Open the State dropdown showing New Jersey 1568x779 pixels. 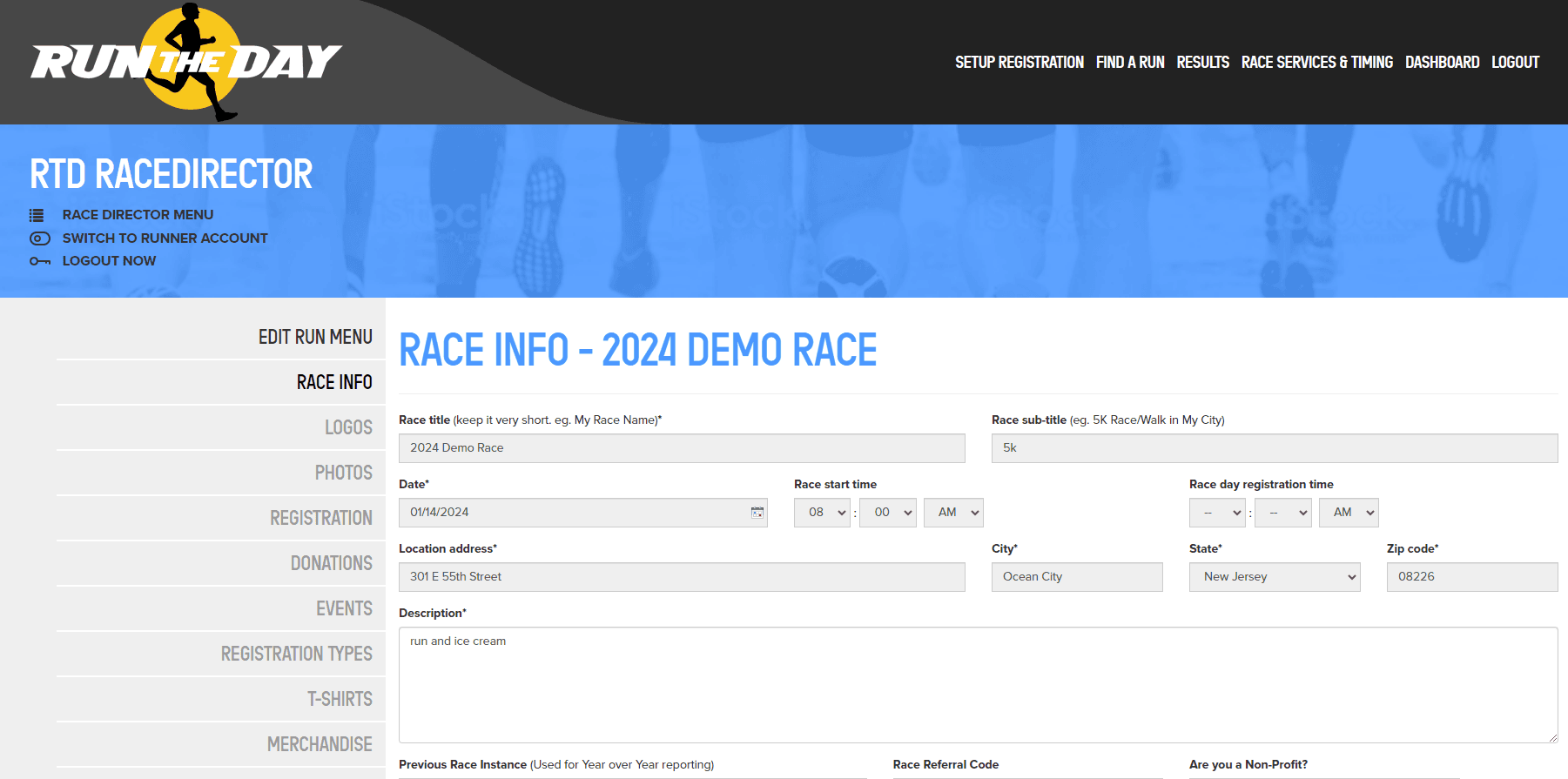(x=1274, y=577)
